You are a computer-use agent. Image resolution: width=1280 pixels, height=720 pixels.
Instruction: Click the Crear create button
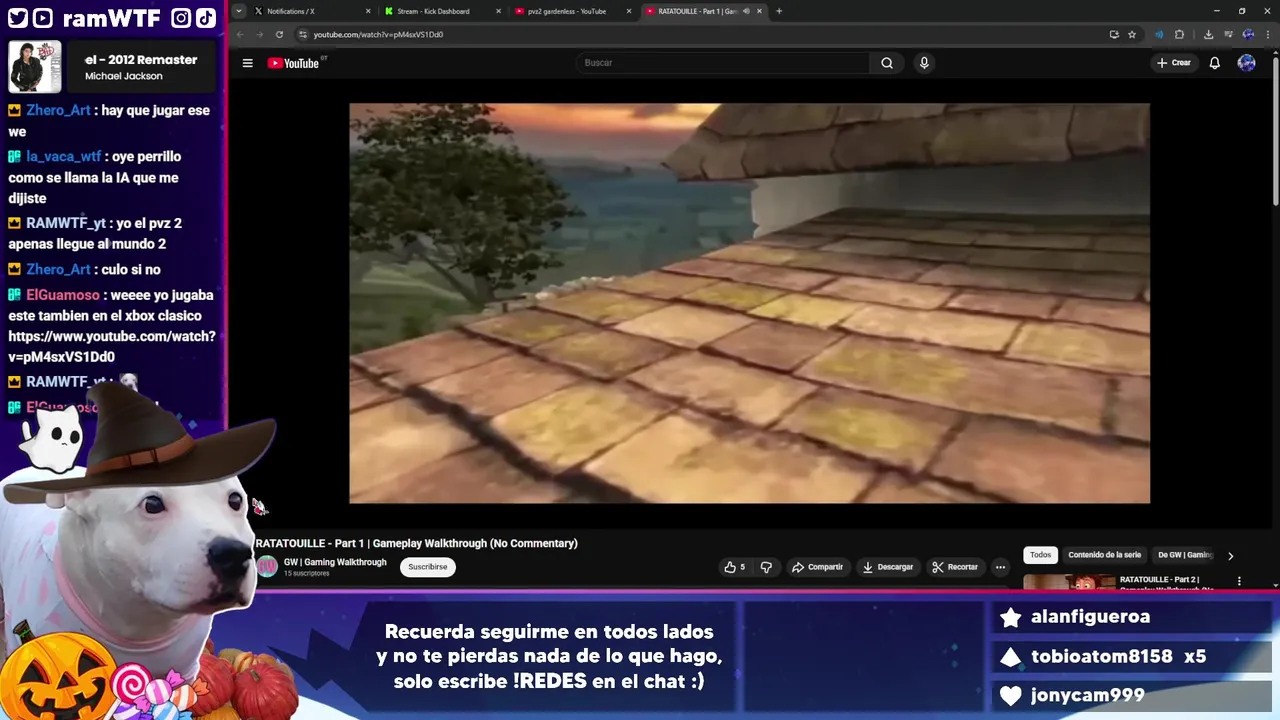pyautogui.click(x=1174, y=63)
